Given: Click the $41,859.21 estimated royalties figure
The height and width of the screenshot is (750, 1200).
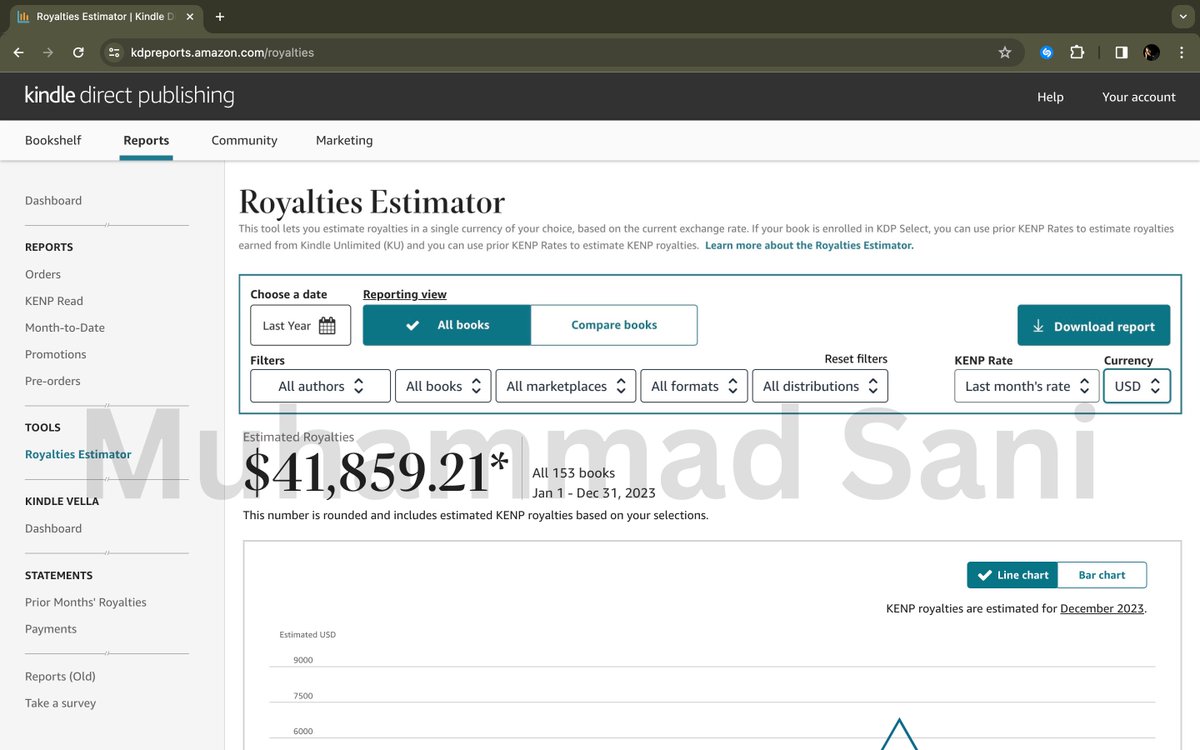Looking at the screenshot, I should 376,471.
